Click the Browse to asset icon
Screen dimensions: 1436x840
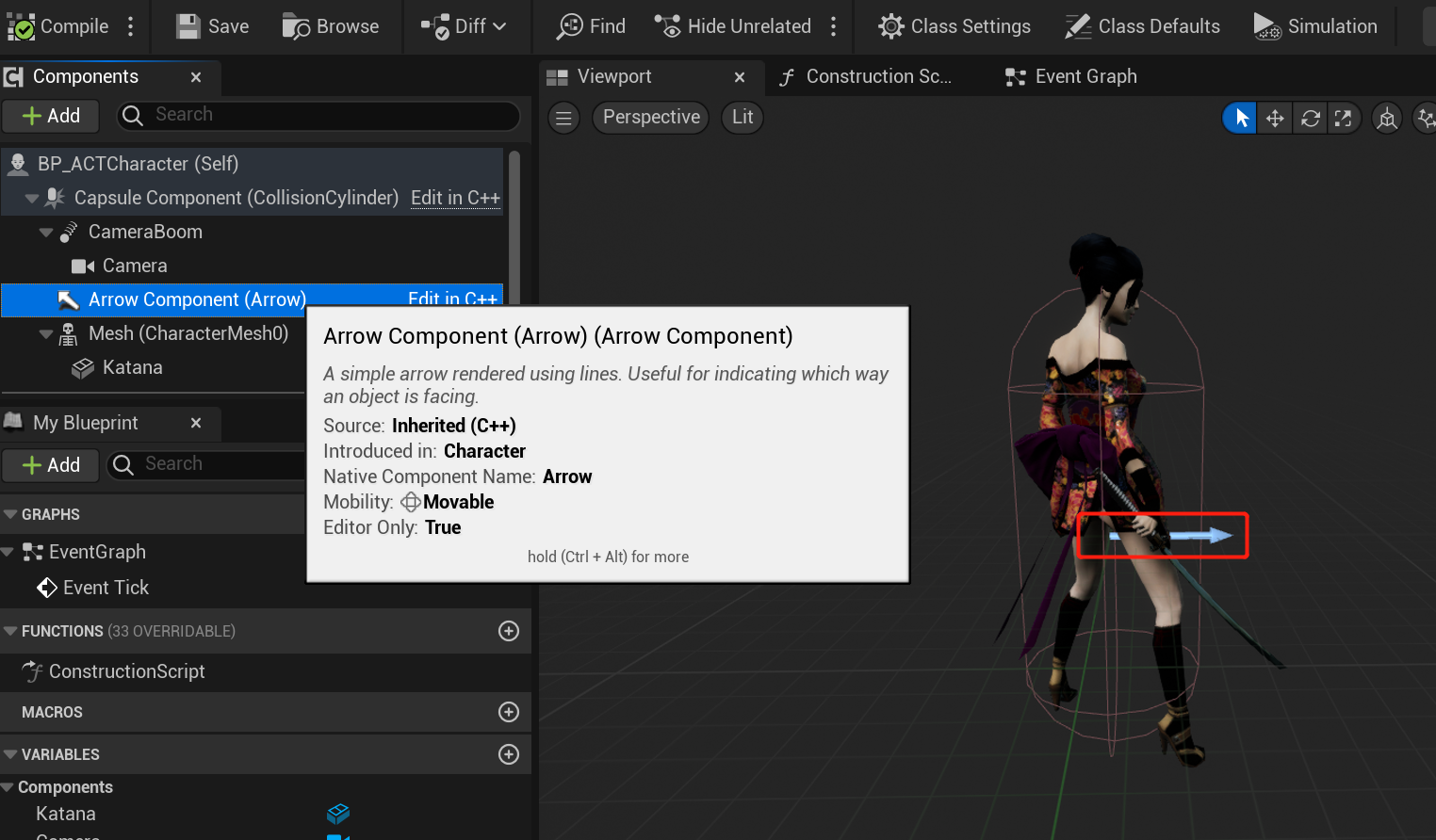coord(296,26)
